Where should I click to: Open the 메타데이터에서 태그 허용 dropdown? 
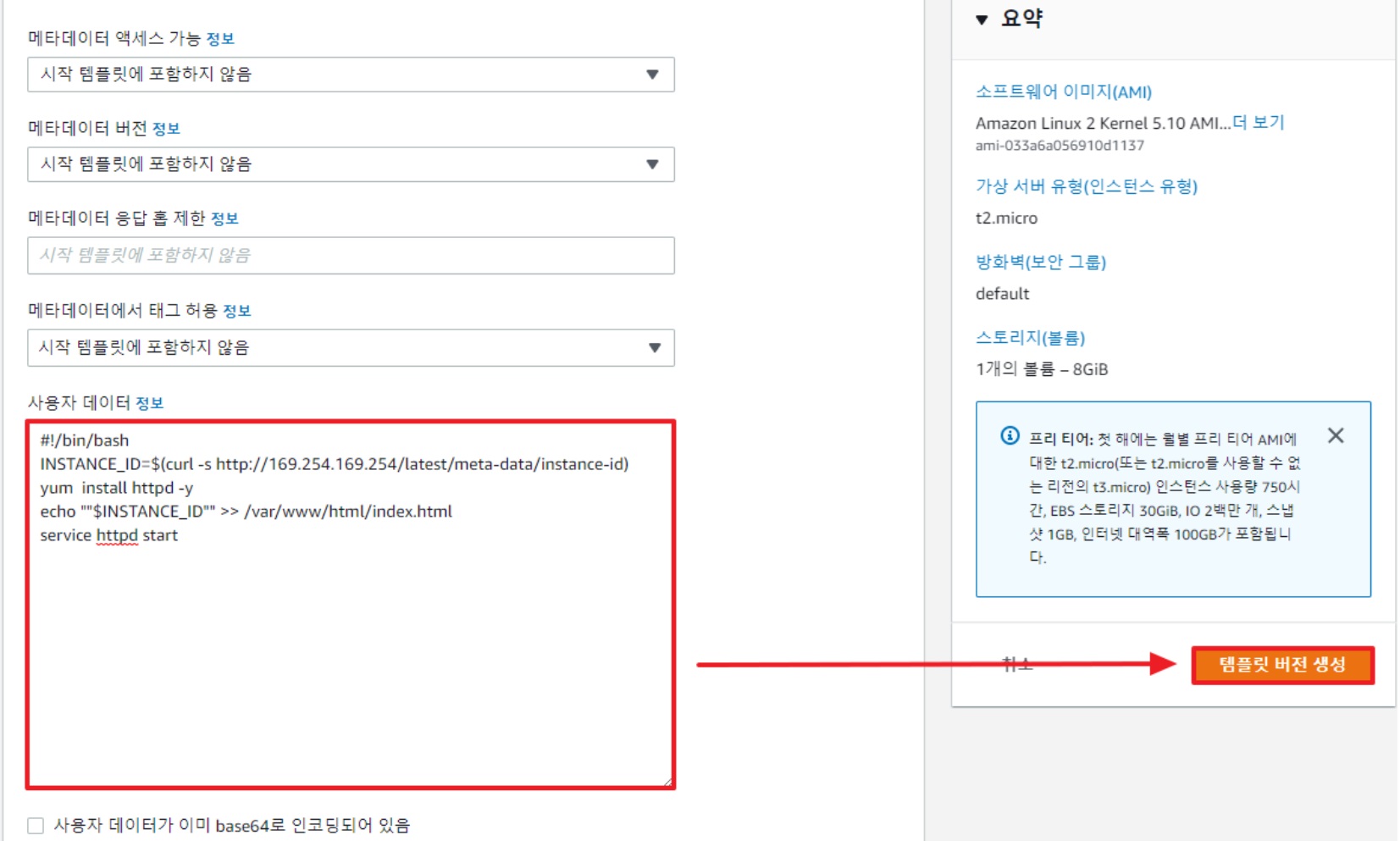[x=351, y=347]
